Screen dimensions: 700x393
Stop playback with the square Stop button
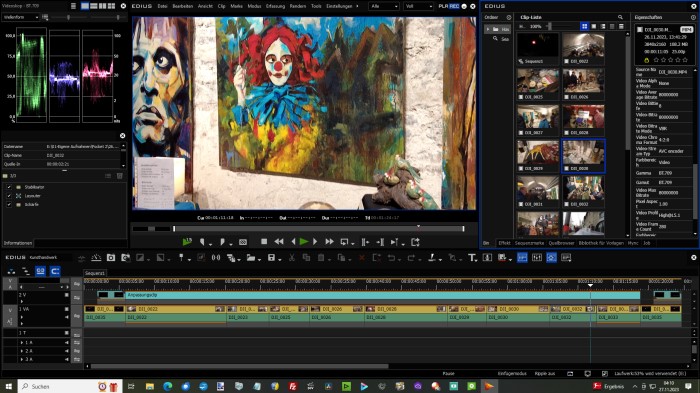pos(264,242)
